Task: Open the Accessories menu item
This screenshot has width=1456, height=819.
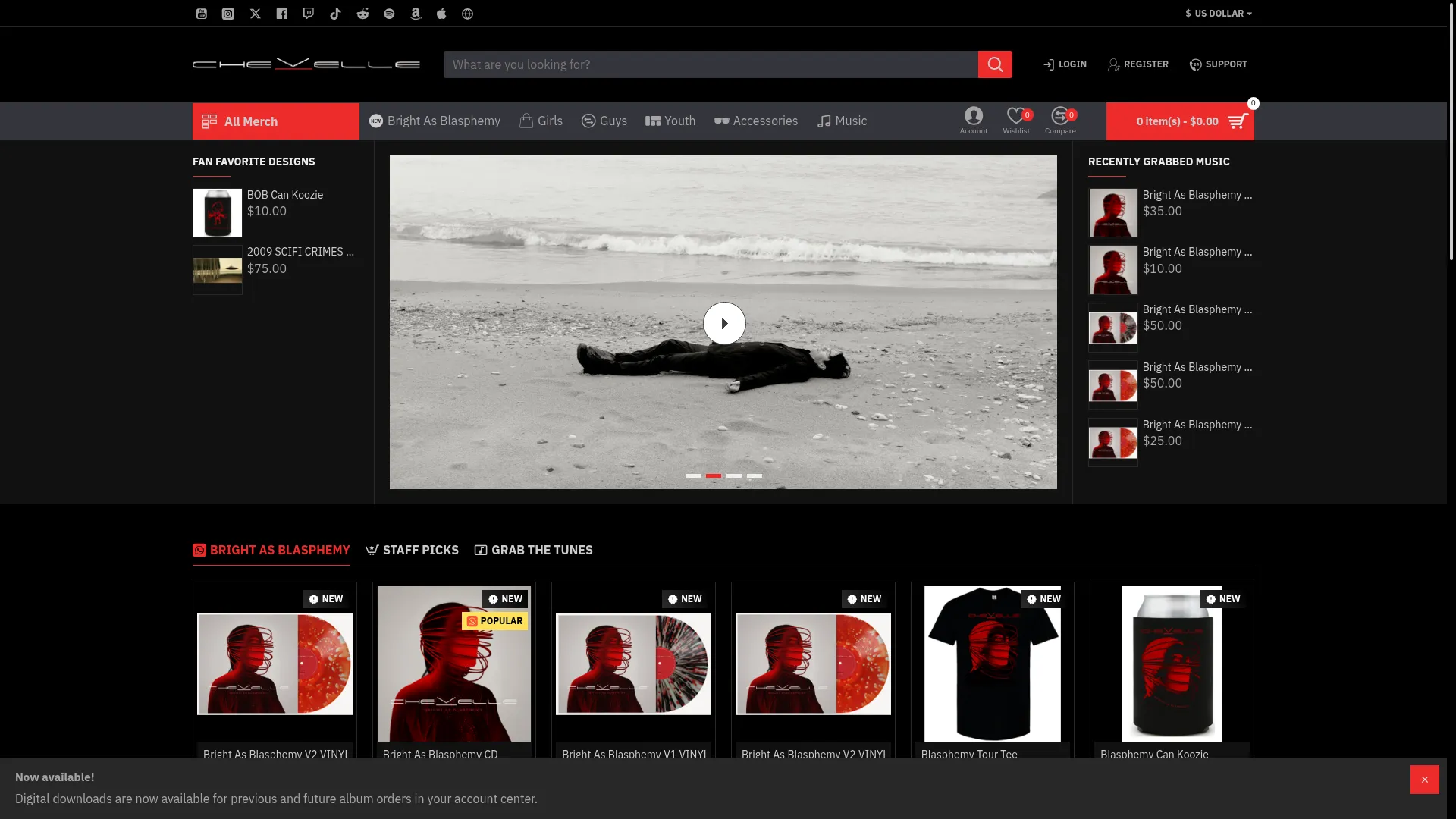Action: [x=756, y=121]
